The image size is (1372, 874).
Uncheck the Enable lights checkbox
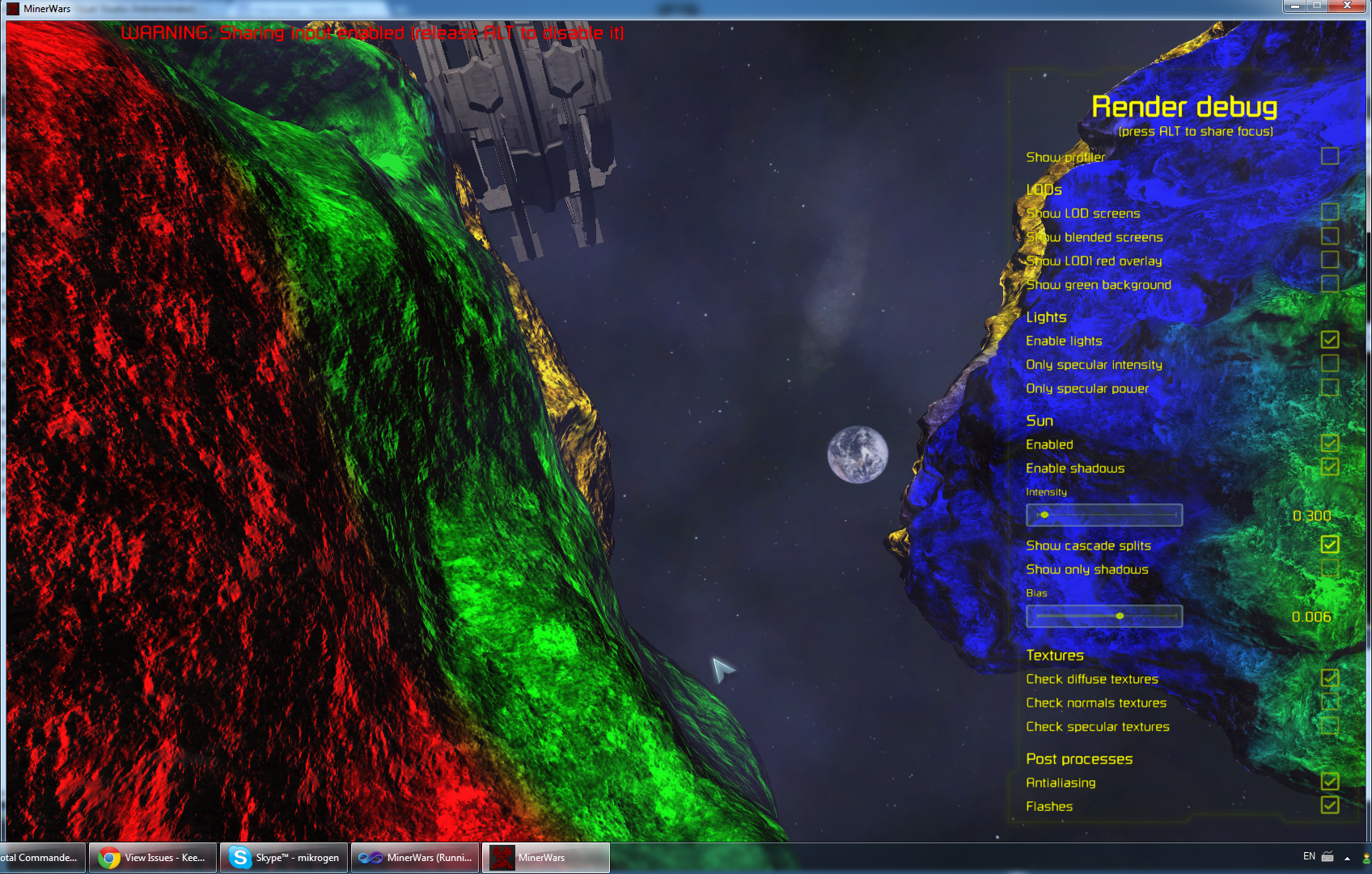pos(1329,340)
